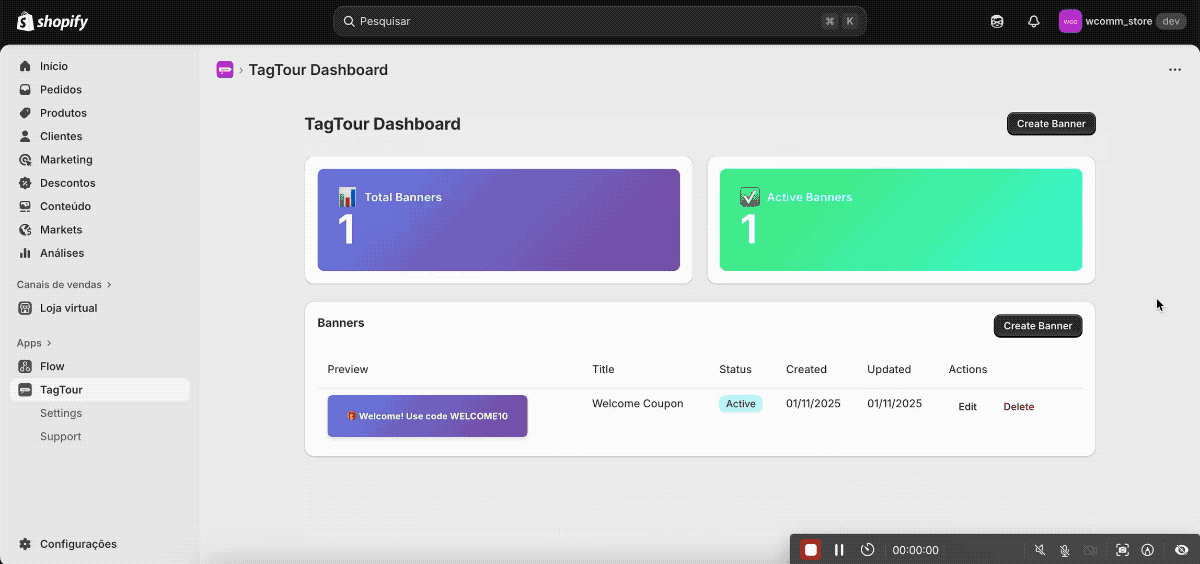Click the Shopify logo
This screenshot has height=564, width=1200.
point(52,21)
